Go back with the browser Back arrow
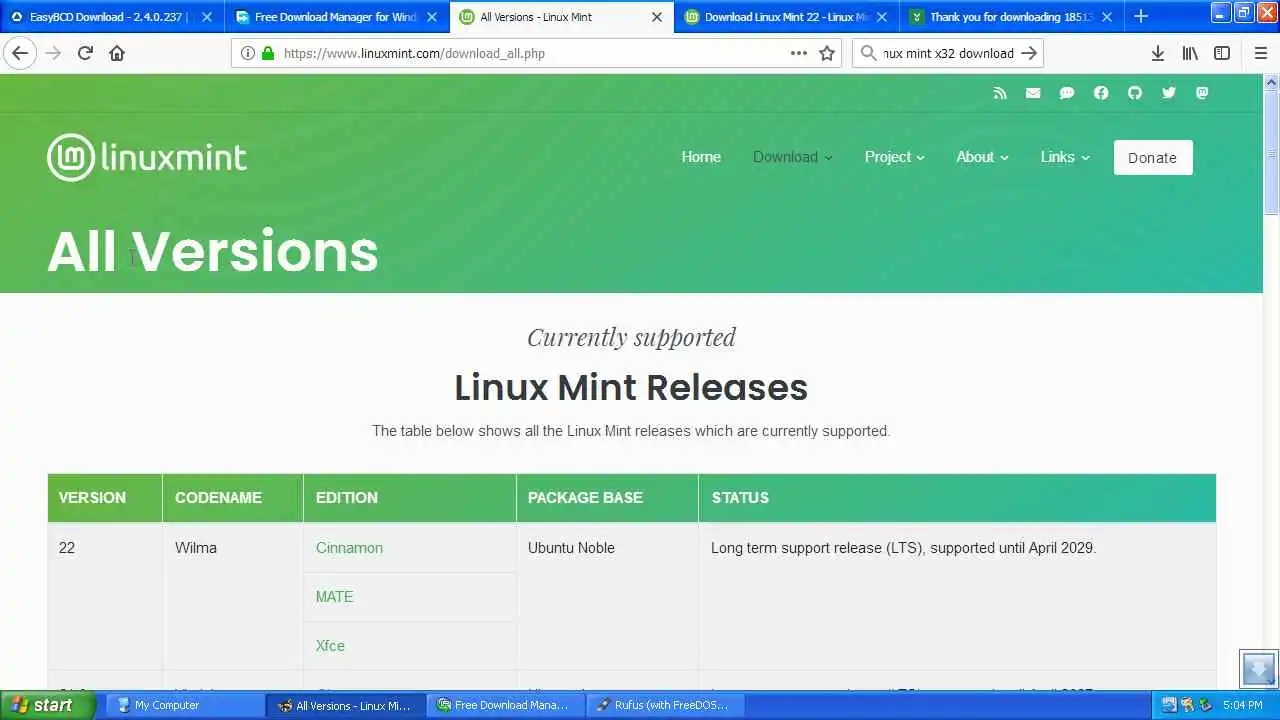1280x720 pixels. (20, 53)
